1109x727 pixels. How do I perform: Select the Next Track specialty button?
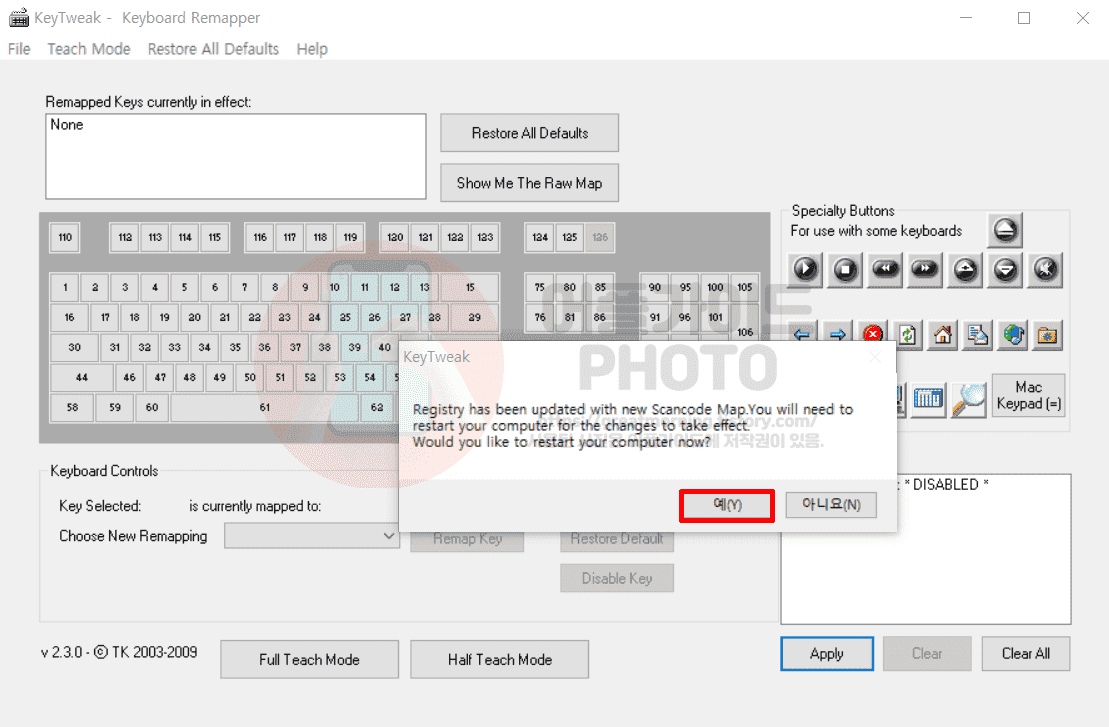click(x=925, y=269)
